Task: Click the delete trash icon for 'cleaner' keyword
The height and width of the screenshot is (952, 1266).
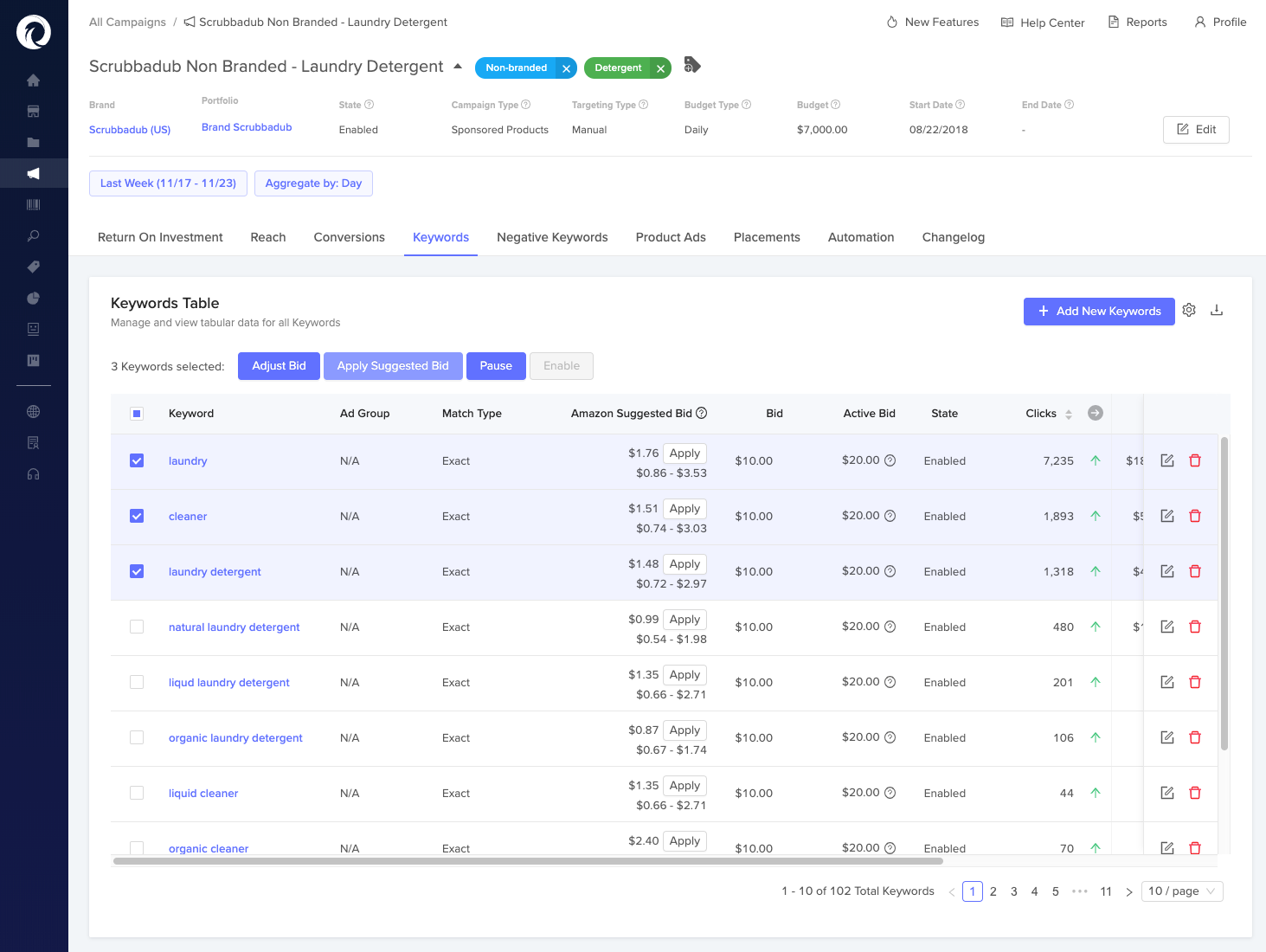Action: click(x=1195, y=515)
